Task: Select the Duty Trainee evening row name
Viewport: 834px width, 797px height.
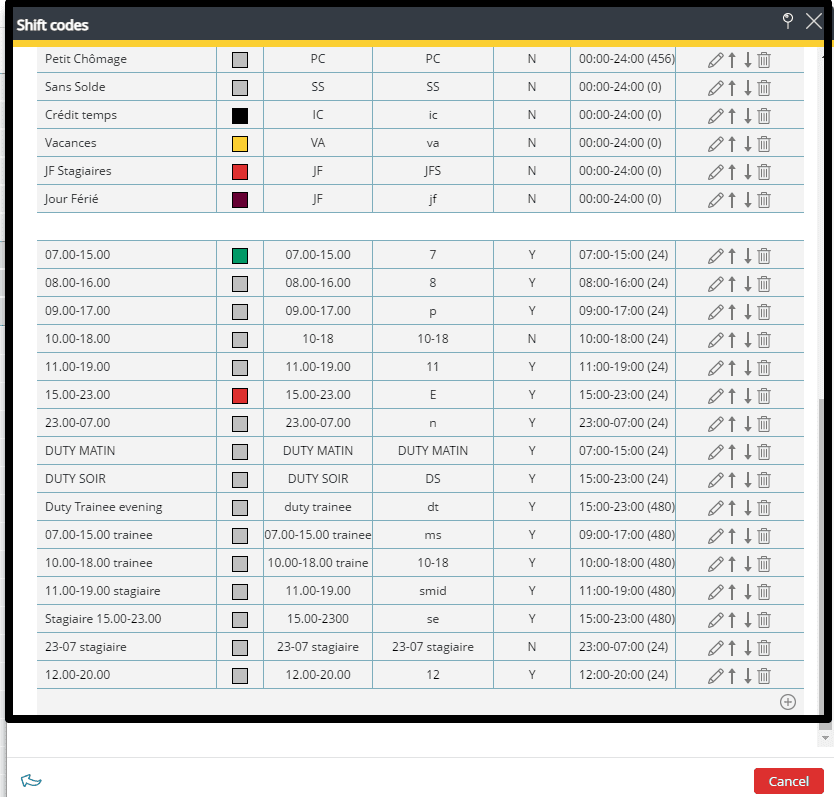Action: [103, 507]
